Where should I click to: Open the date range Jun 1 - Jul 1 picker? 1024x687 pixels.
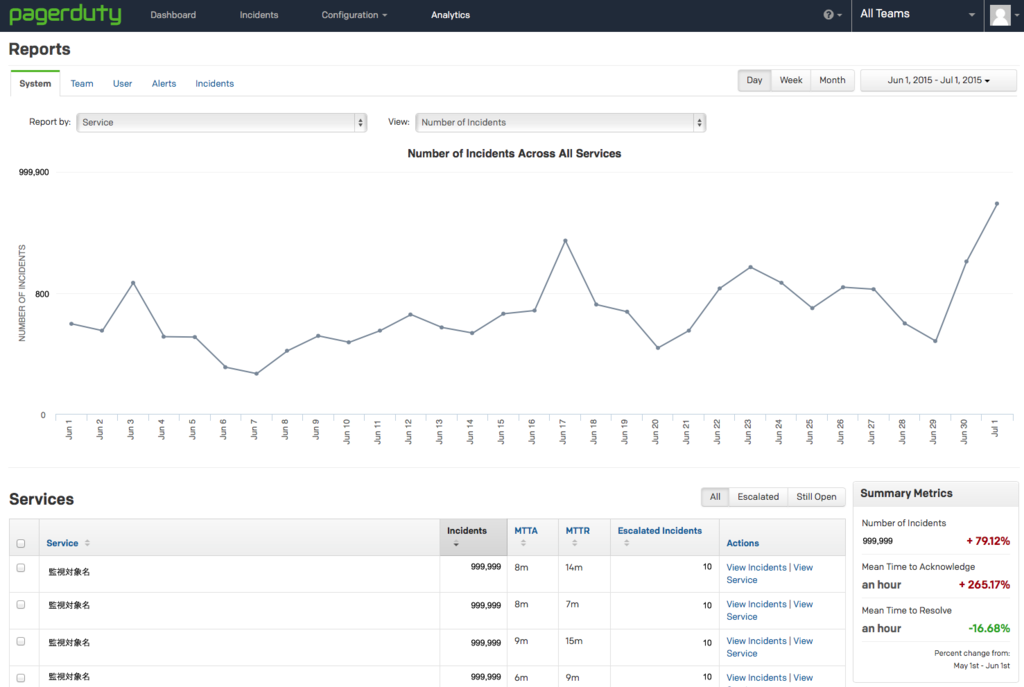click(938, 80)
